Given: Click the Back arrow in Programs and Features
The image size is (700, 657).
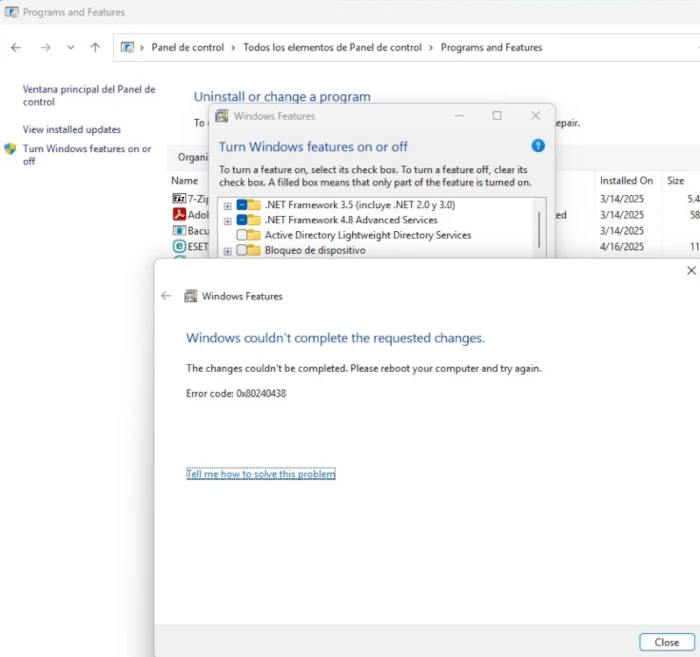Looking at the screenshot, I should click(x=16, y=47).
